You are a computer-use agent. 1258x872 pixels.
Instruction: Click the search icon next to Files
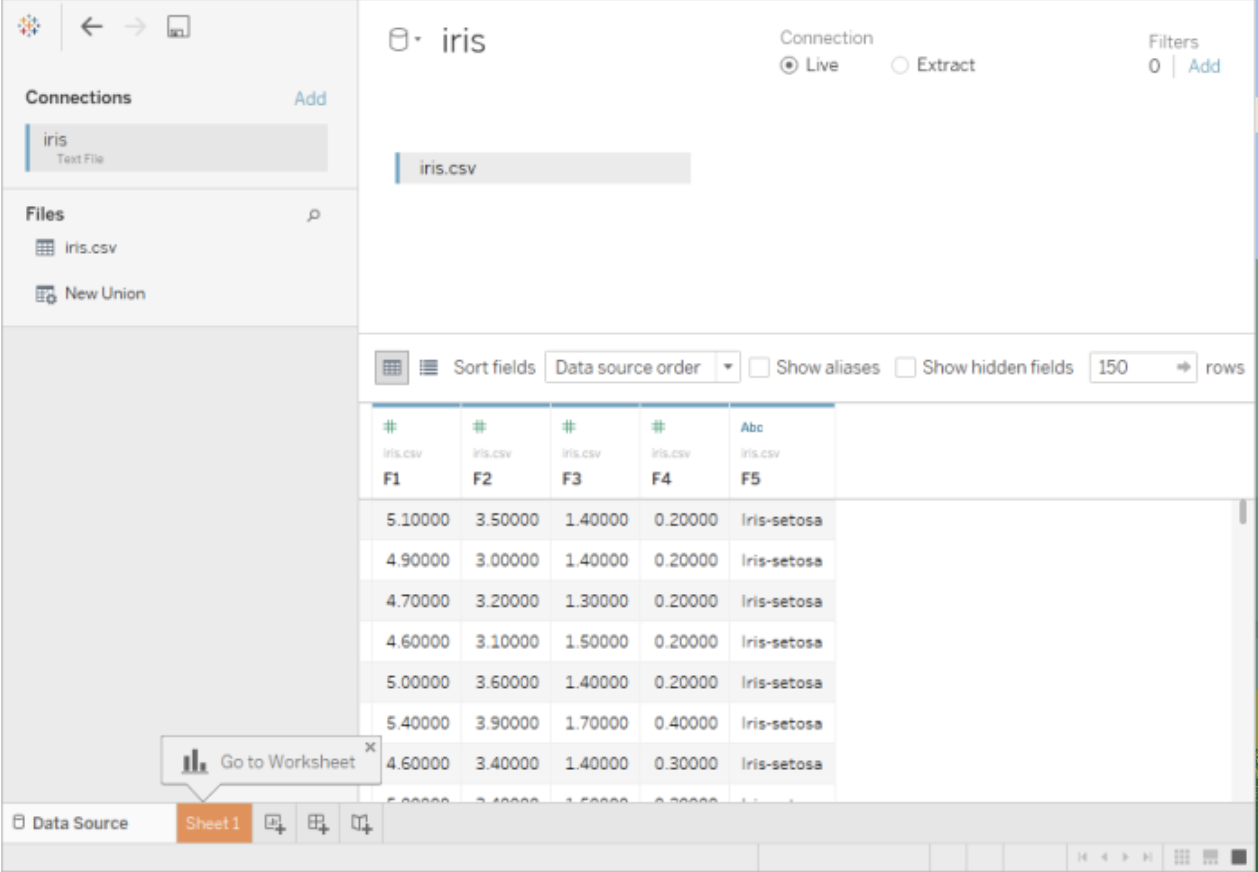(x=313, y=215)
